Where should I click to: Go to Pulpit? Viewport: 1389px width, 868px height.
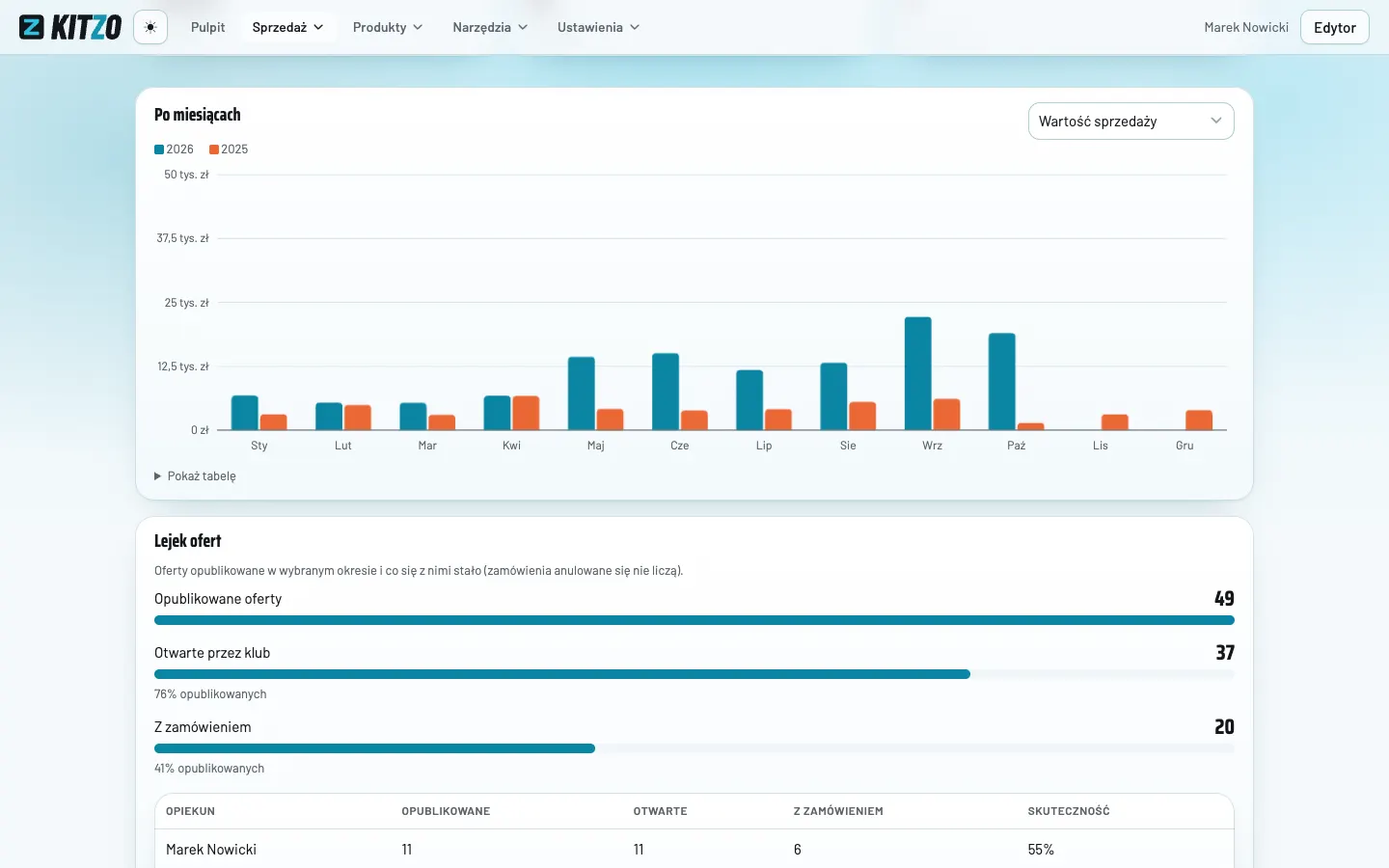[207, 27]
